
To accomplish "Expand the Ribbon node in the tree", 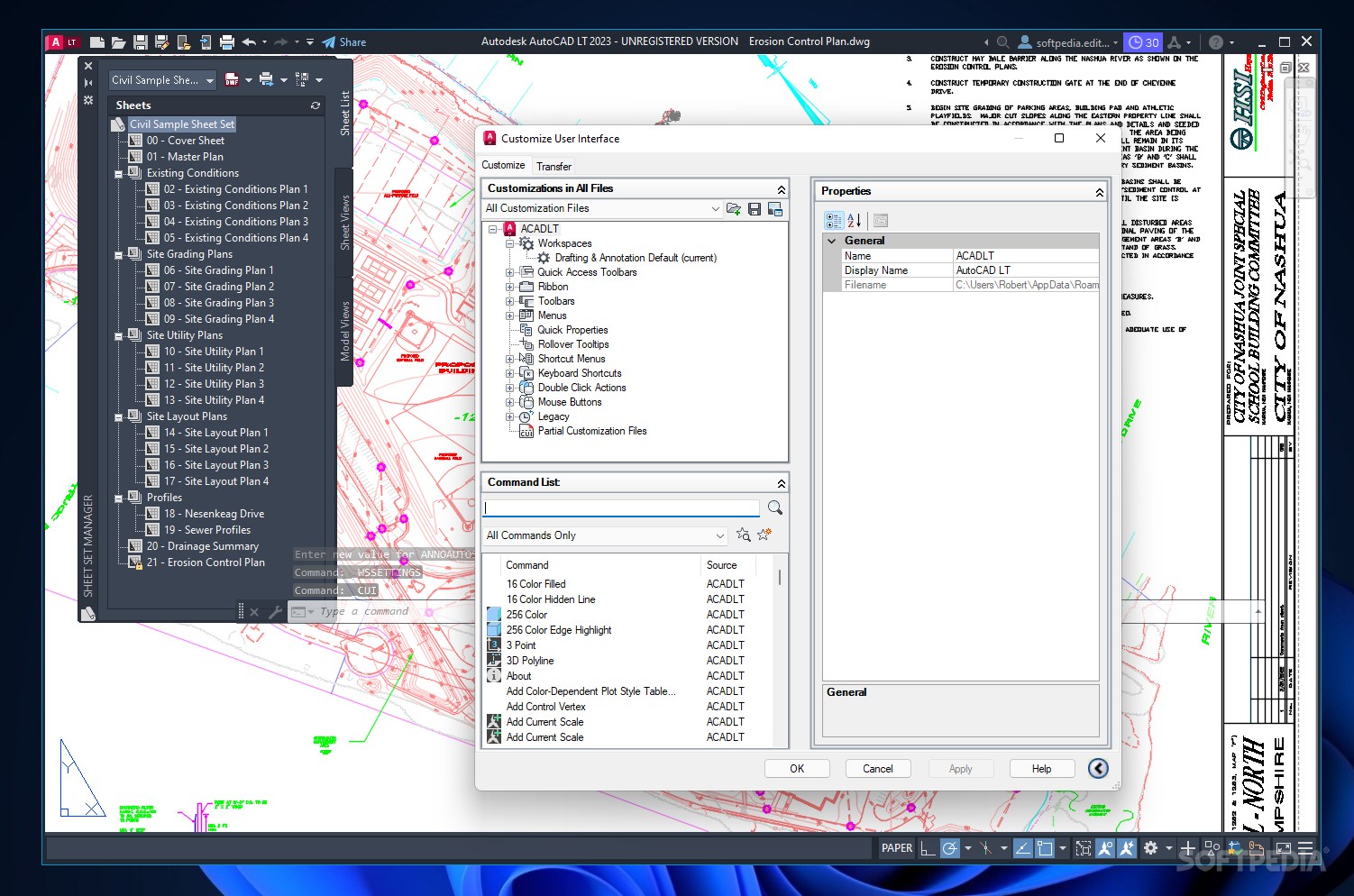I will coord(509,287).
